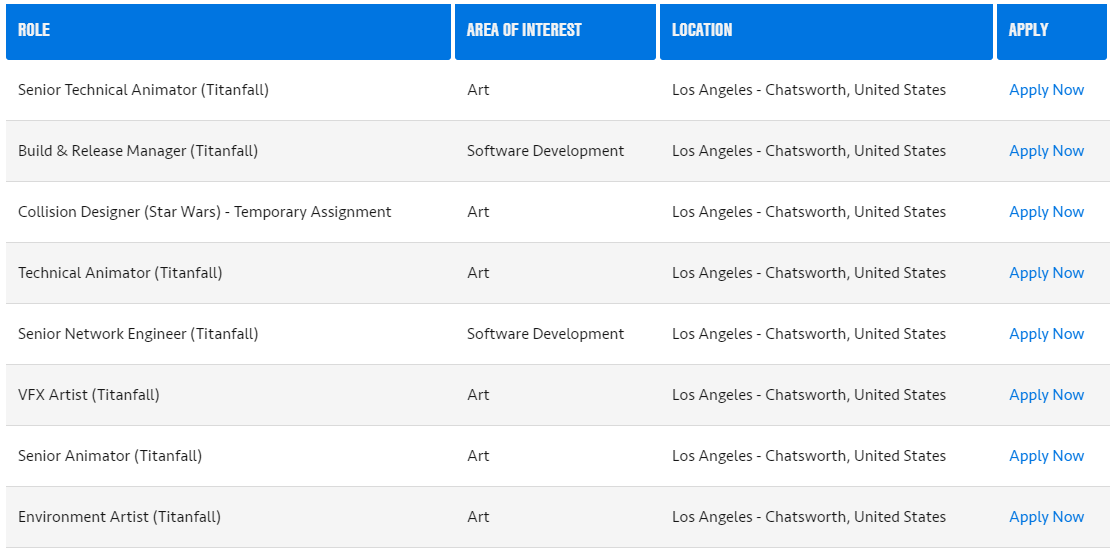Apply for Environment Artist (Titanfall) role
Screen dimensions: 1110x555
pos(1046,517)
